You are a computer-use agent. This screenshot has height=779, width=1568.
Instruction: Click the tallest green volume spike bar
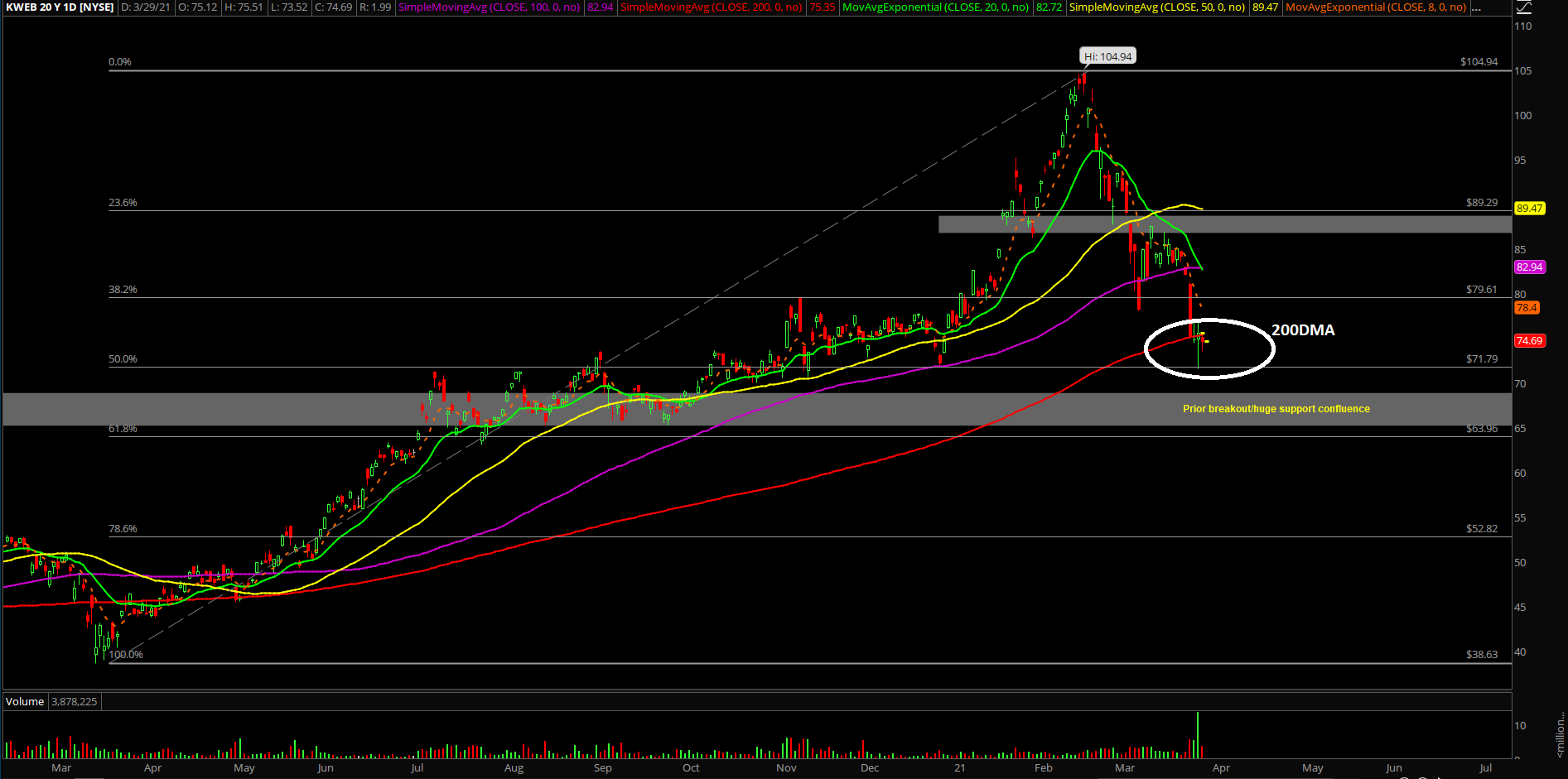point(1198,735)
